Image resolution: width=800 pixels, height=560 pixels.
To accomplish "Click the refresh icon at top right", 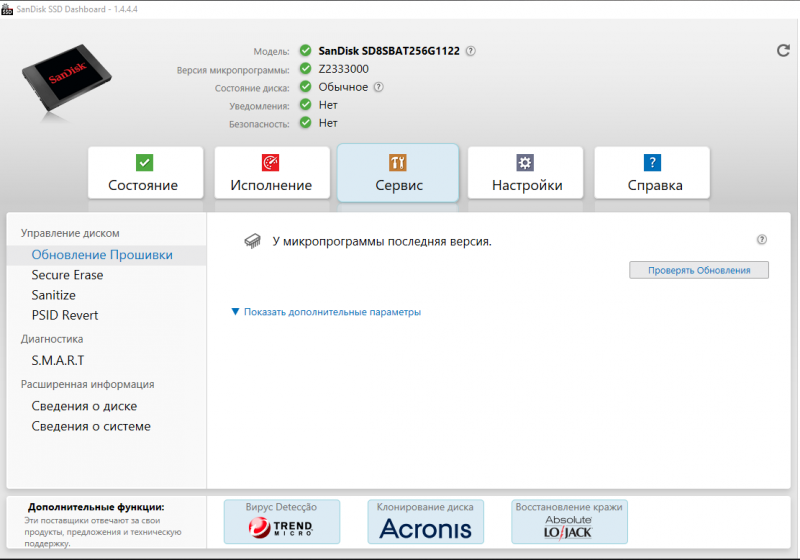I will pyautogui.click(x=783, y=50).
